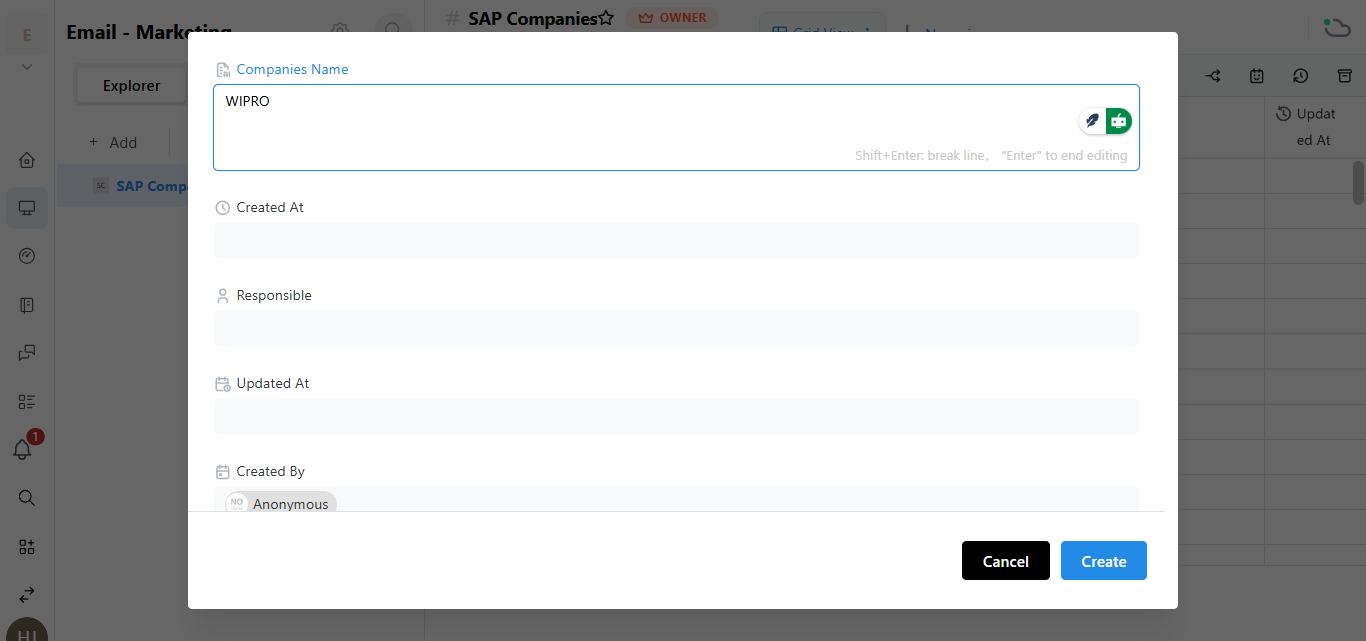1366x641 pixels.
Task: Click the calendar smiley toolbar icon
Action: click(x=1257, y=76)
